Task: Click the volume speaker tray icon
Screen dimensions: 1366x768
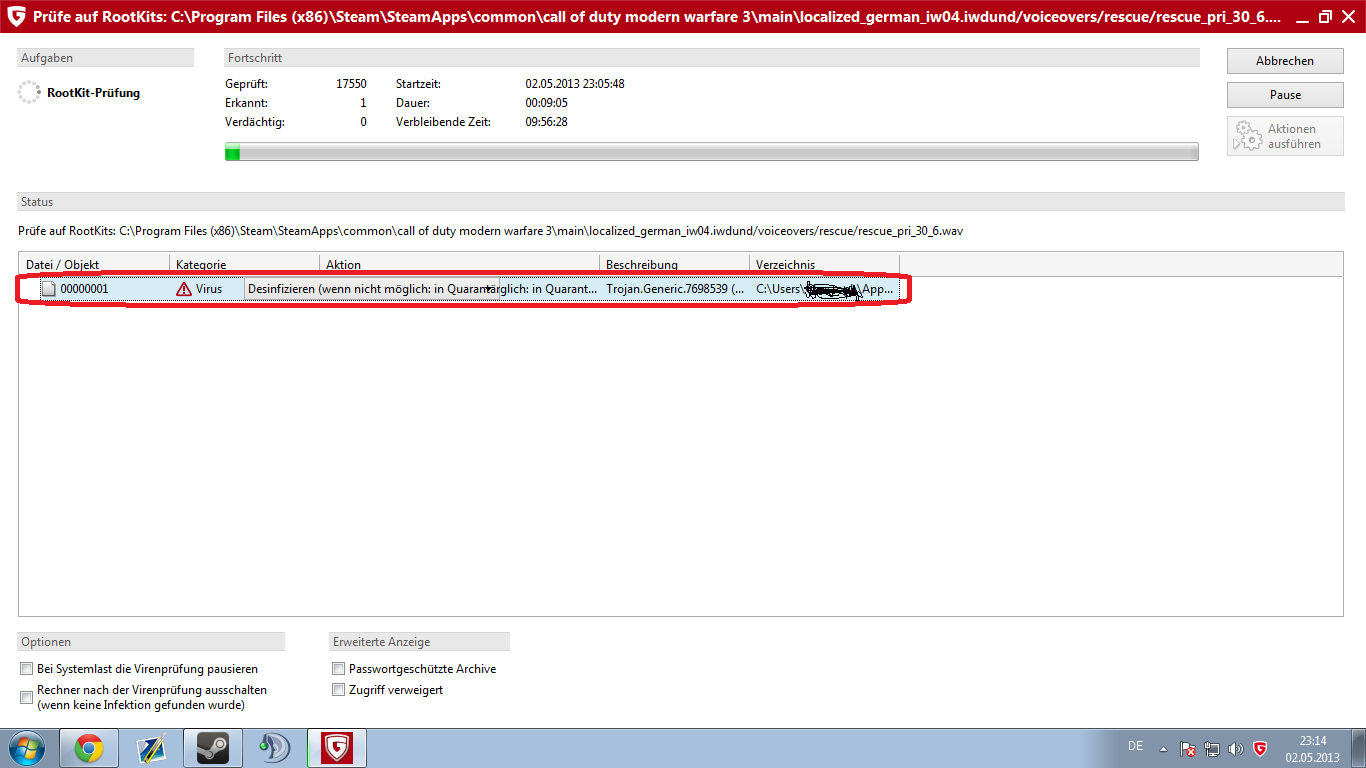Action: point(1236,748)
